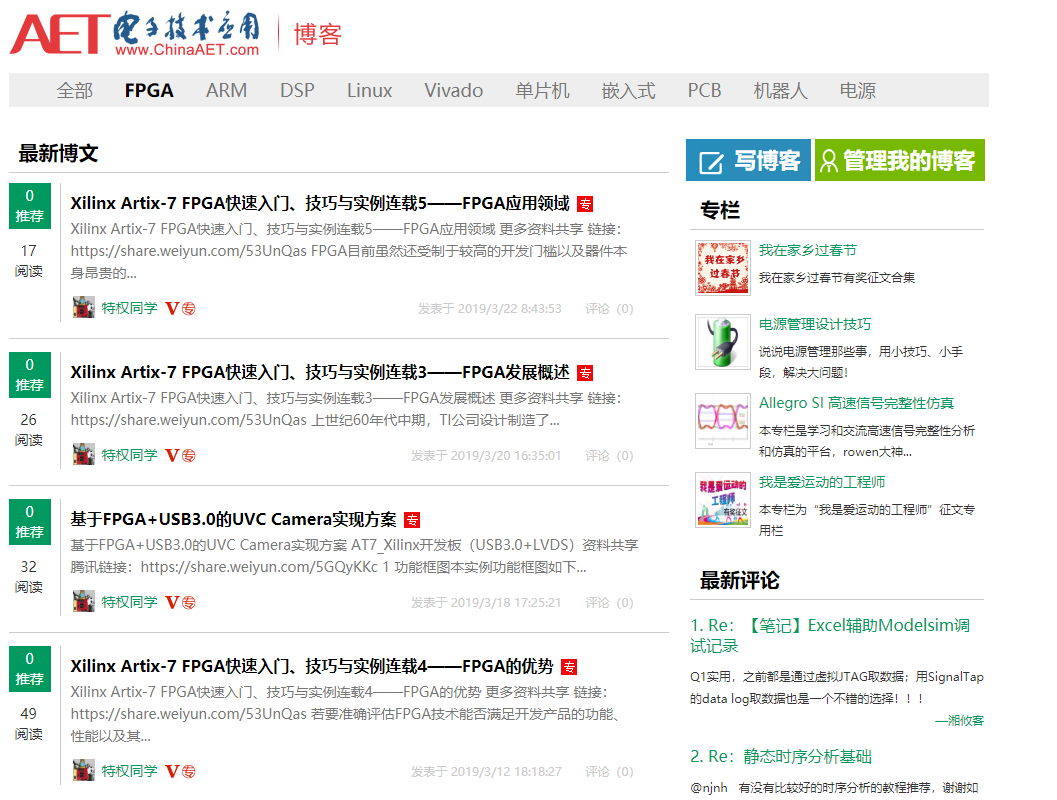Viewport: 1057px width, 800px height.
Task: Open 特权同学 author link on UVC Camera post
Action: click(x=129, y=602)
